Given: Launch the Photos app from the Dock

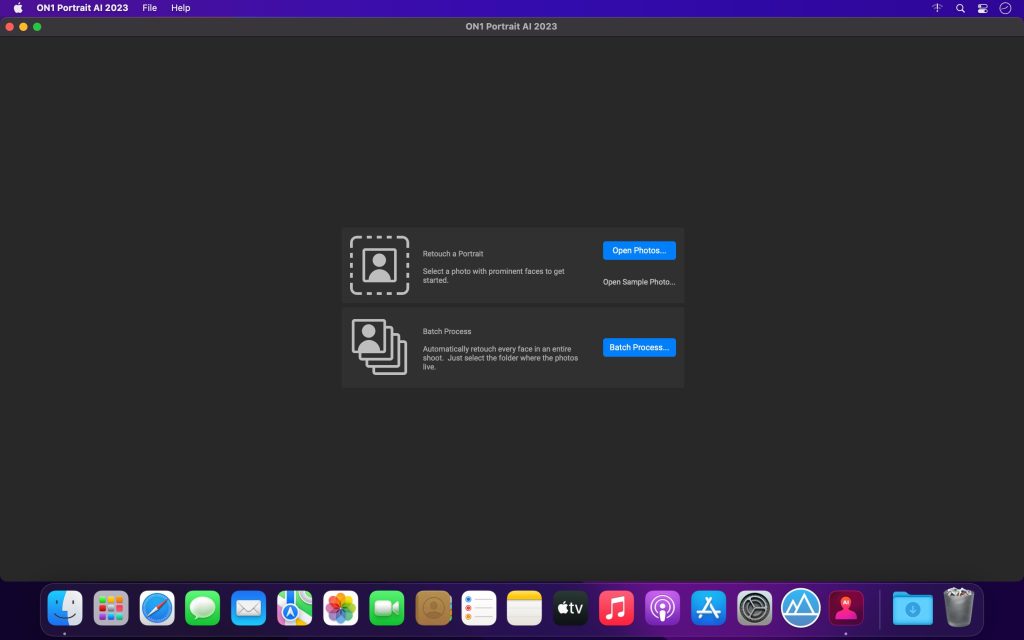Looking at the screenshot, I should pyautogui.click(x=340, y=607).
